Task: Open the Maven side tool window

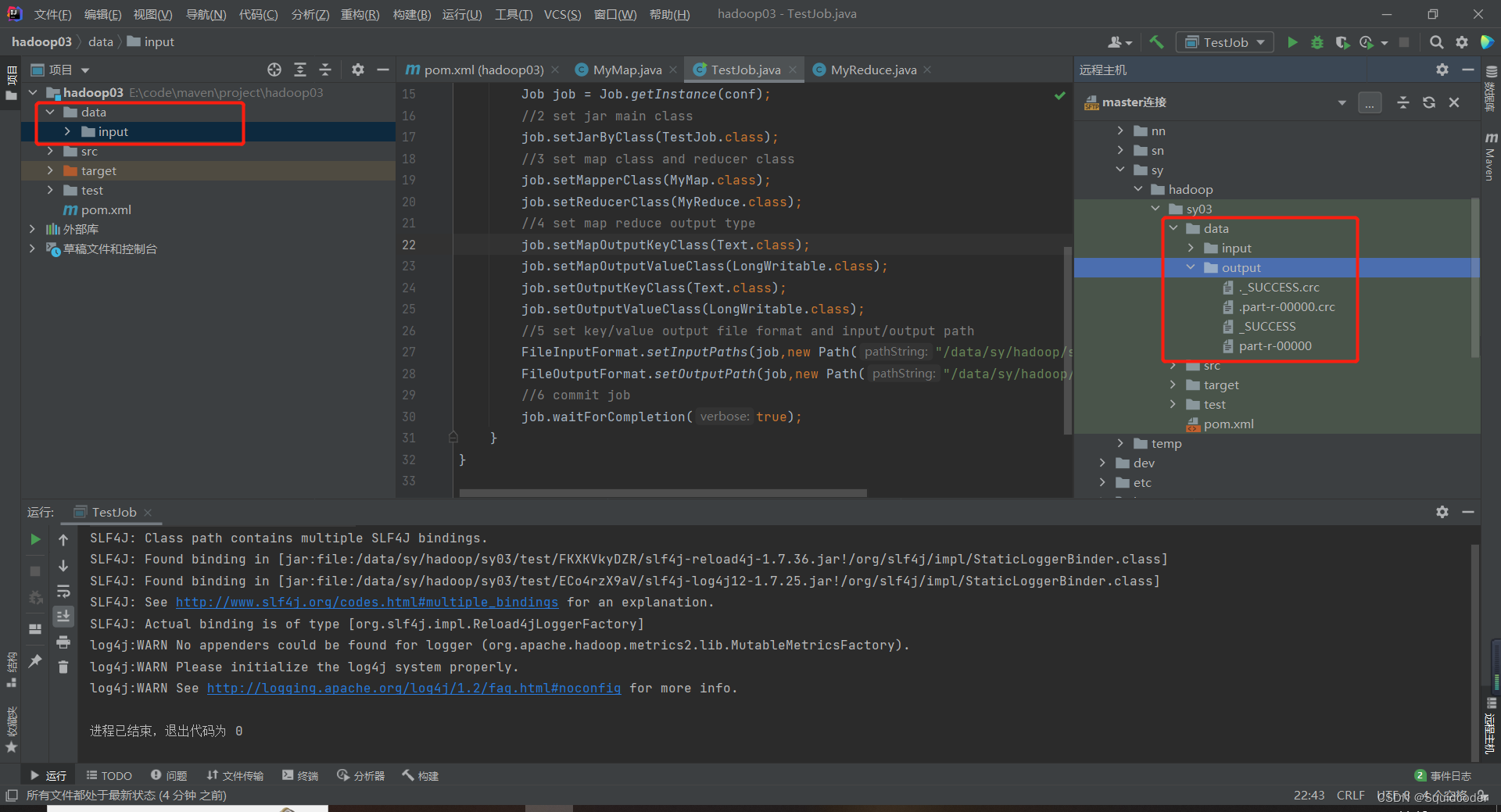Action: point(1490,156)
